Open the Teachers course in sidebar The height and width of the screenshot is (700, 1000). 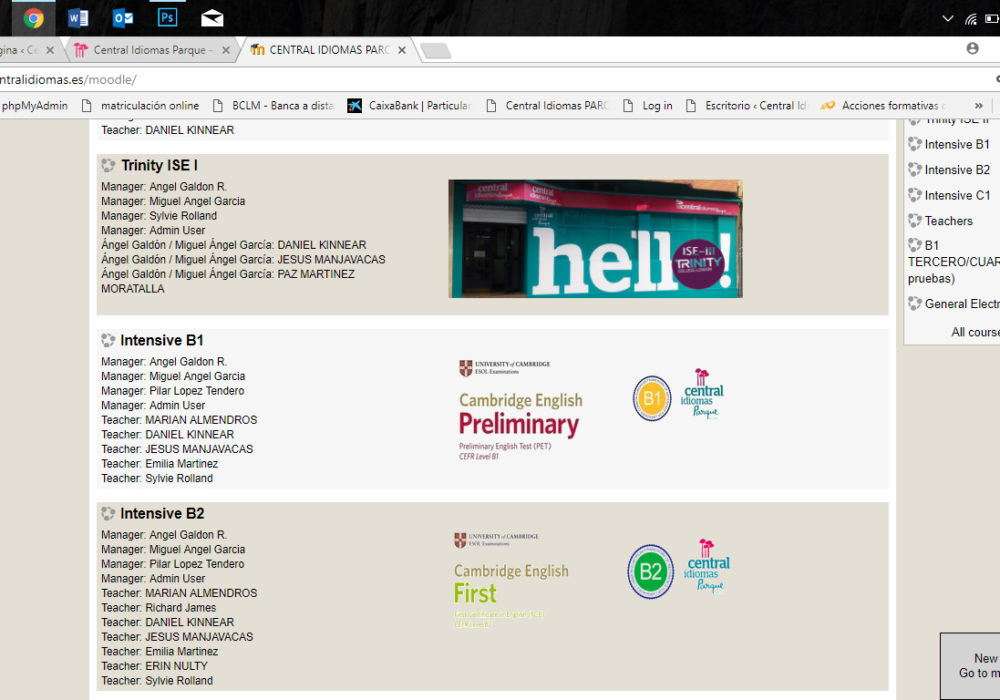pyautogui.click(x=948, y=221)
